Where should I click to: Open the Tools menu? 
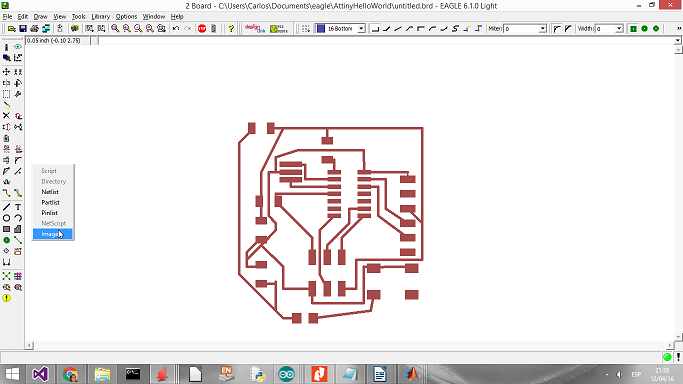point(78,17)
